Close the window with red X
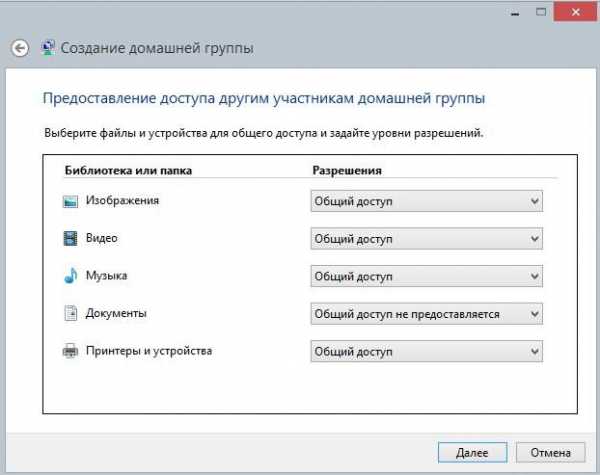The height and width of the screenshot is (475, 600). (x=575, y=13)
